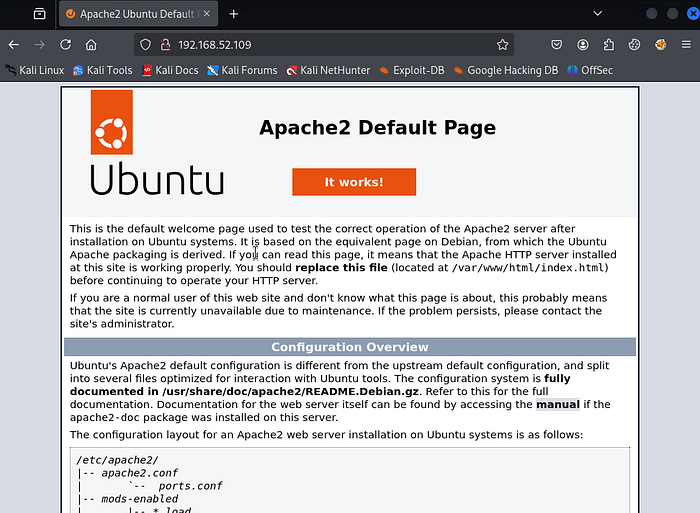700x513 pixels.
Task: Go back to the previous page
Action: click(x=14, y=45)
